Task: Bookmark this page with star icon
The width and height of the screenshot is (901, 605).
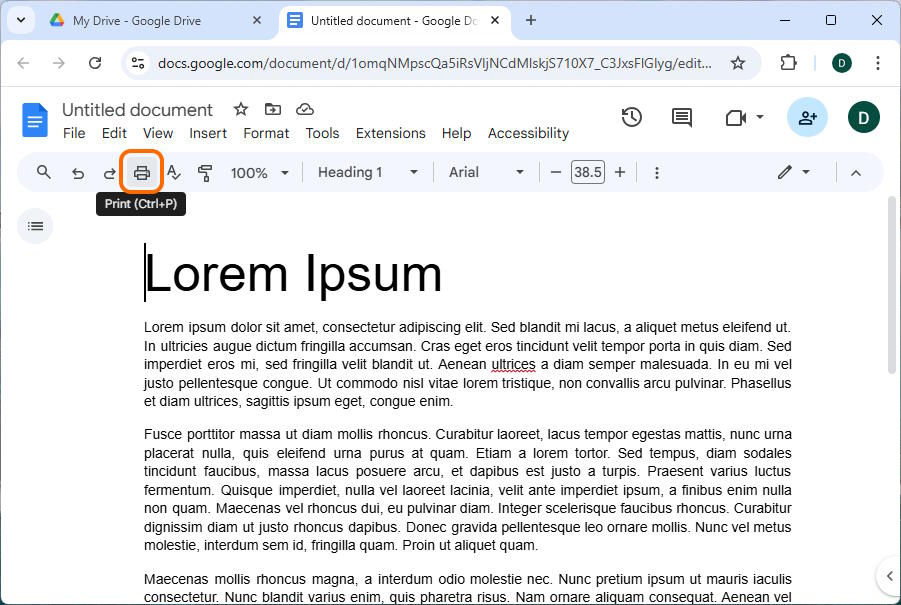Action: coord(738,63)
